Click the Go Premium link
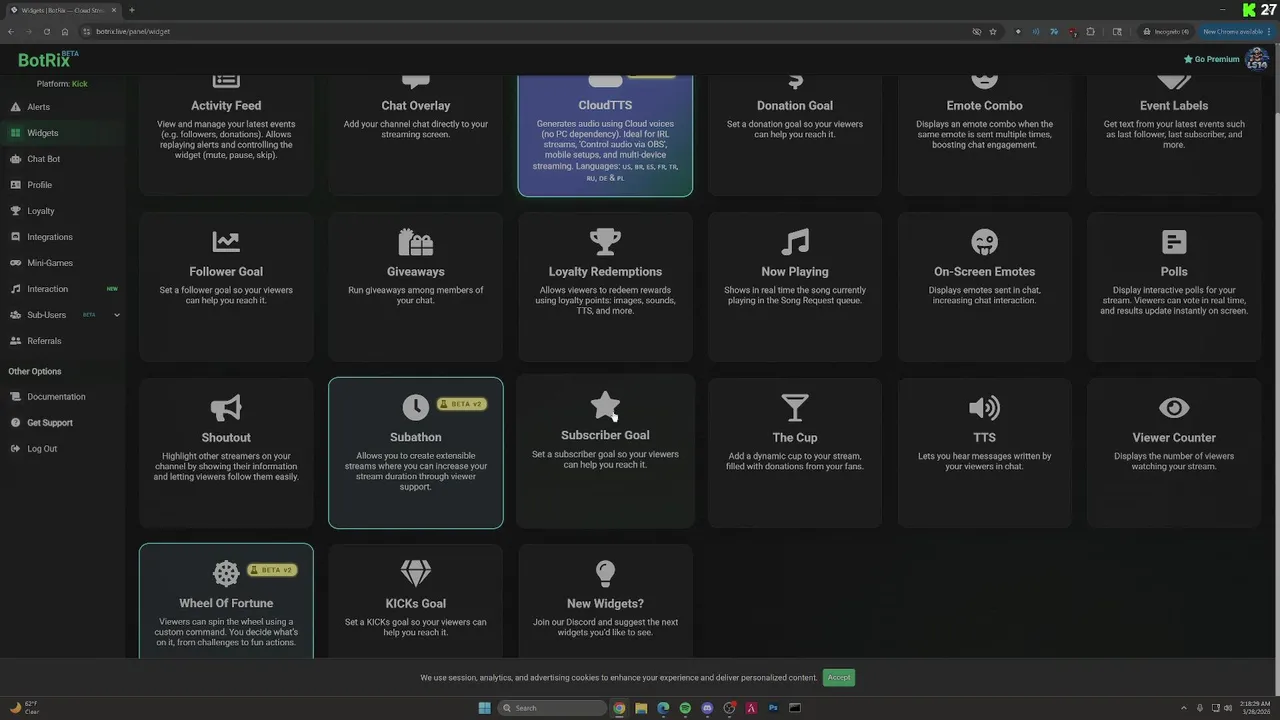 click(x=1211, y=59)
